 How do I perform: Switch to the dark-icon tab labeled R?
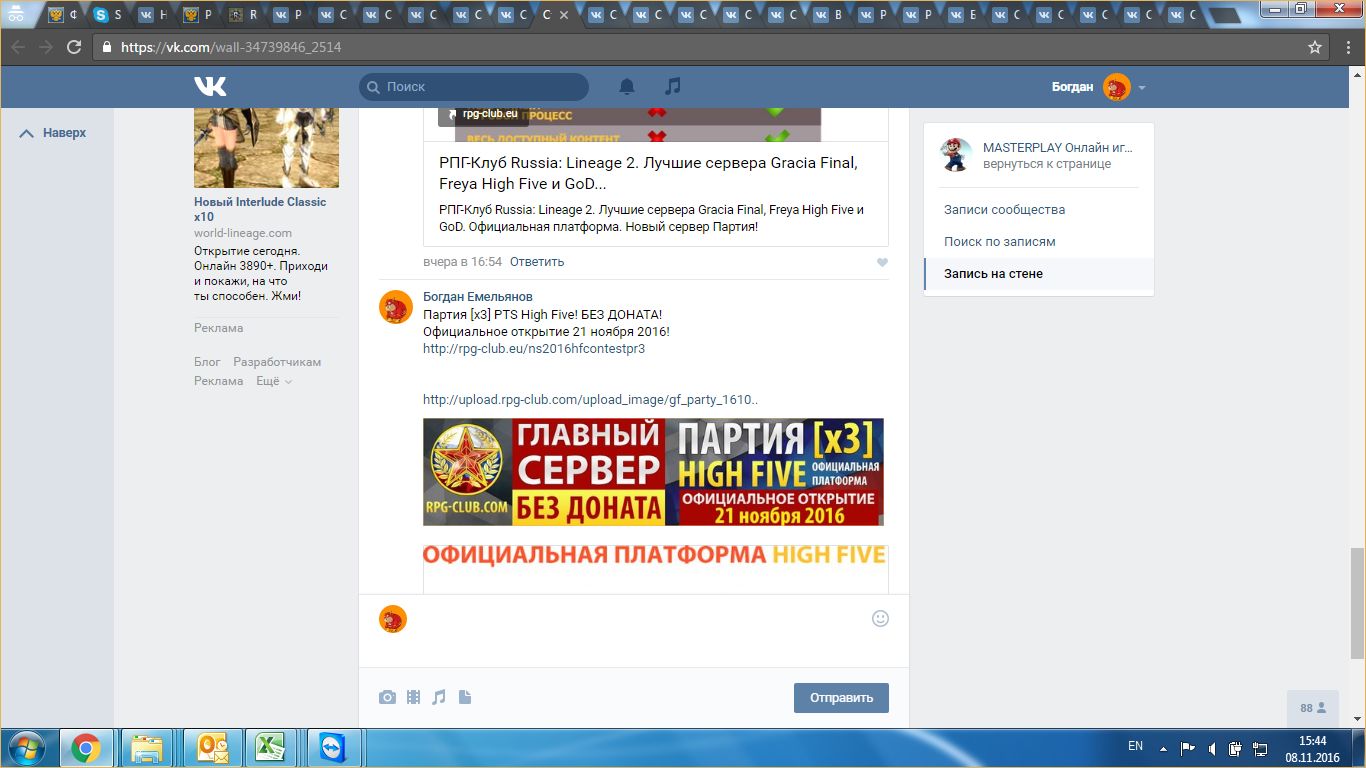243,15
